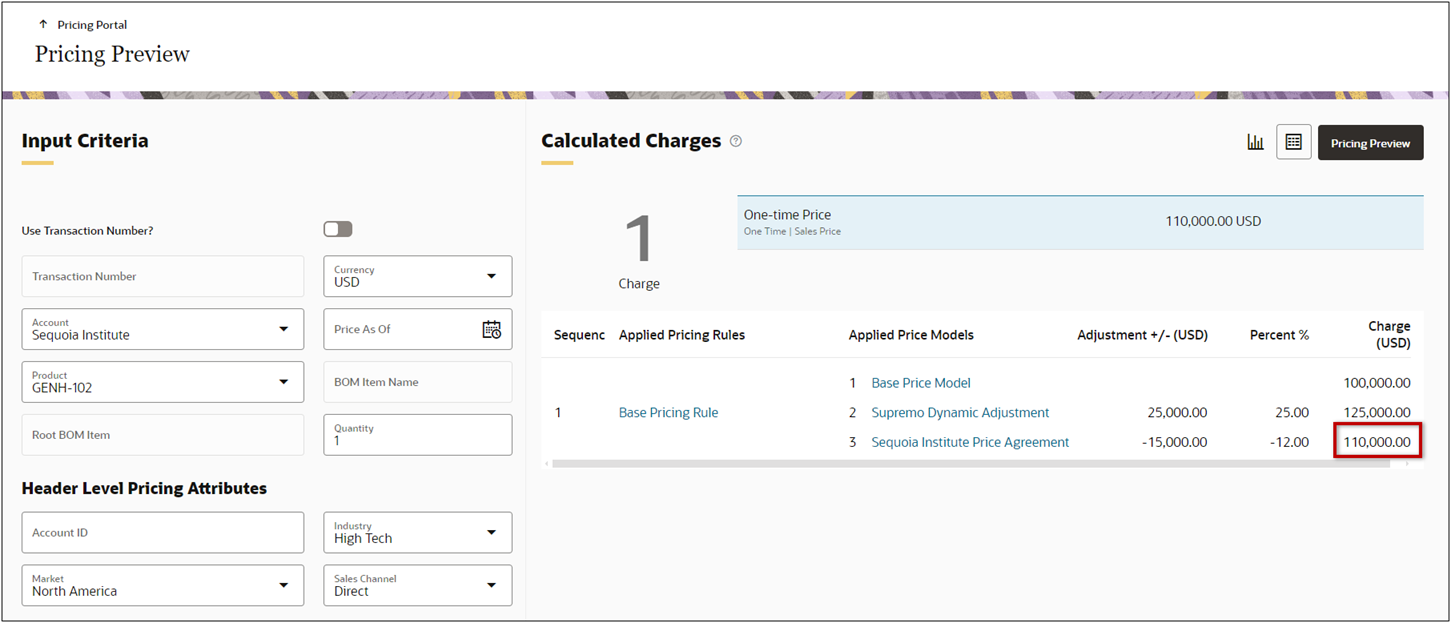Screen dimensions: 1451x623
Task: Expand the Industry dropdown set to High Tech
Action: (x=491, y=532)
